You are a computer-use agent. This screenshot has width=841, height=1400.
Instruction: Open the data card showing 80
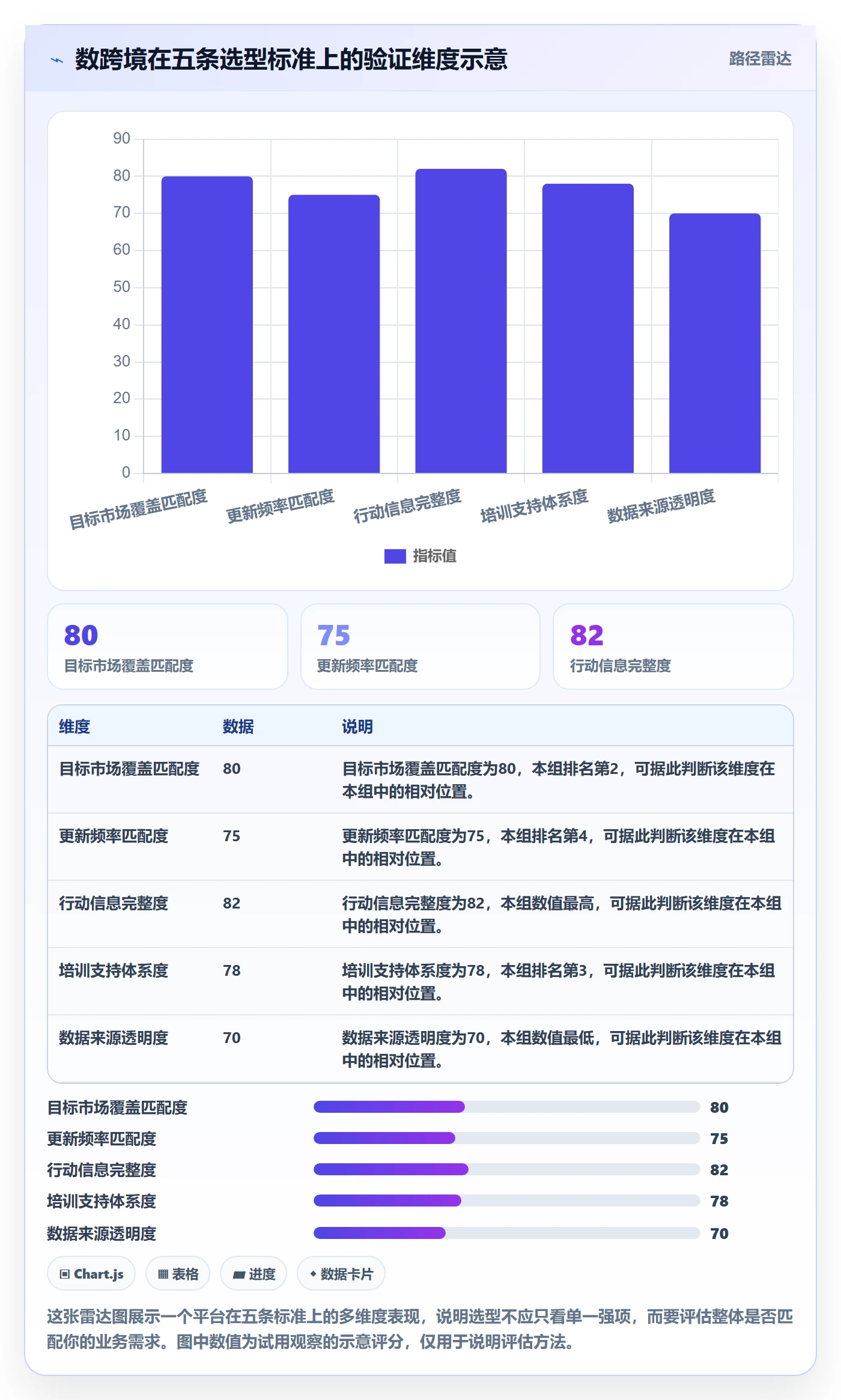[x=168, y=647]
